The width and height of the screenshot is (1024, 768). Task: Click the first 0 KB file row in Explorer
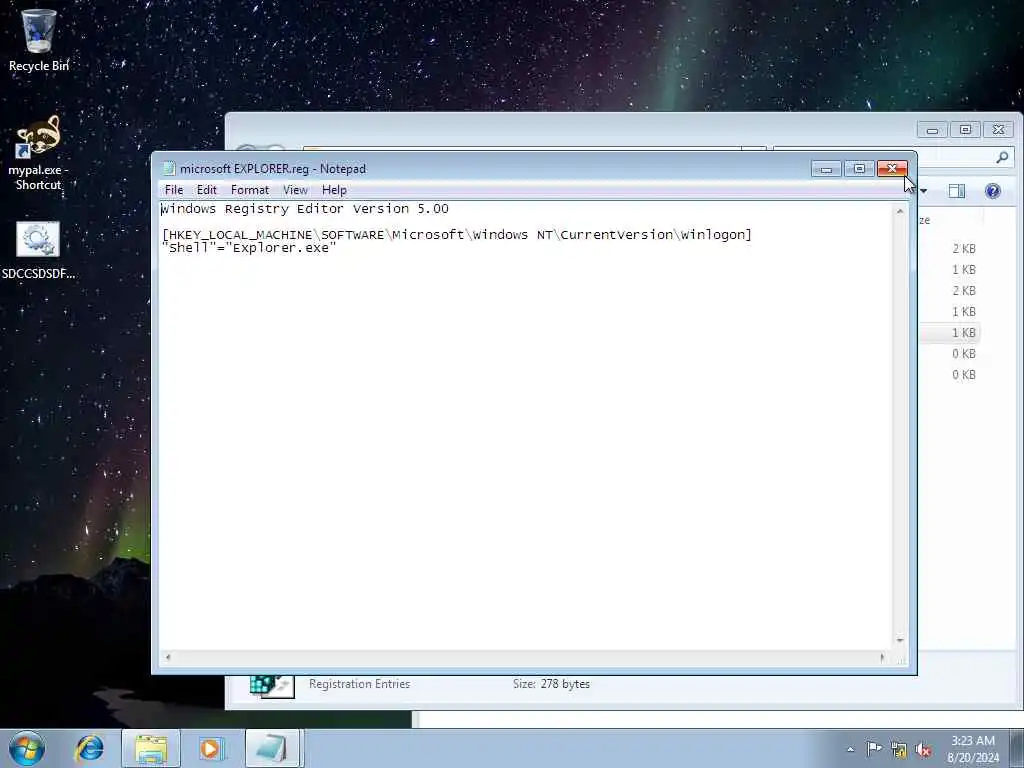coord(949,353)
